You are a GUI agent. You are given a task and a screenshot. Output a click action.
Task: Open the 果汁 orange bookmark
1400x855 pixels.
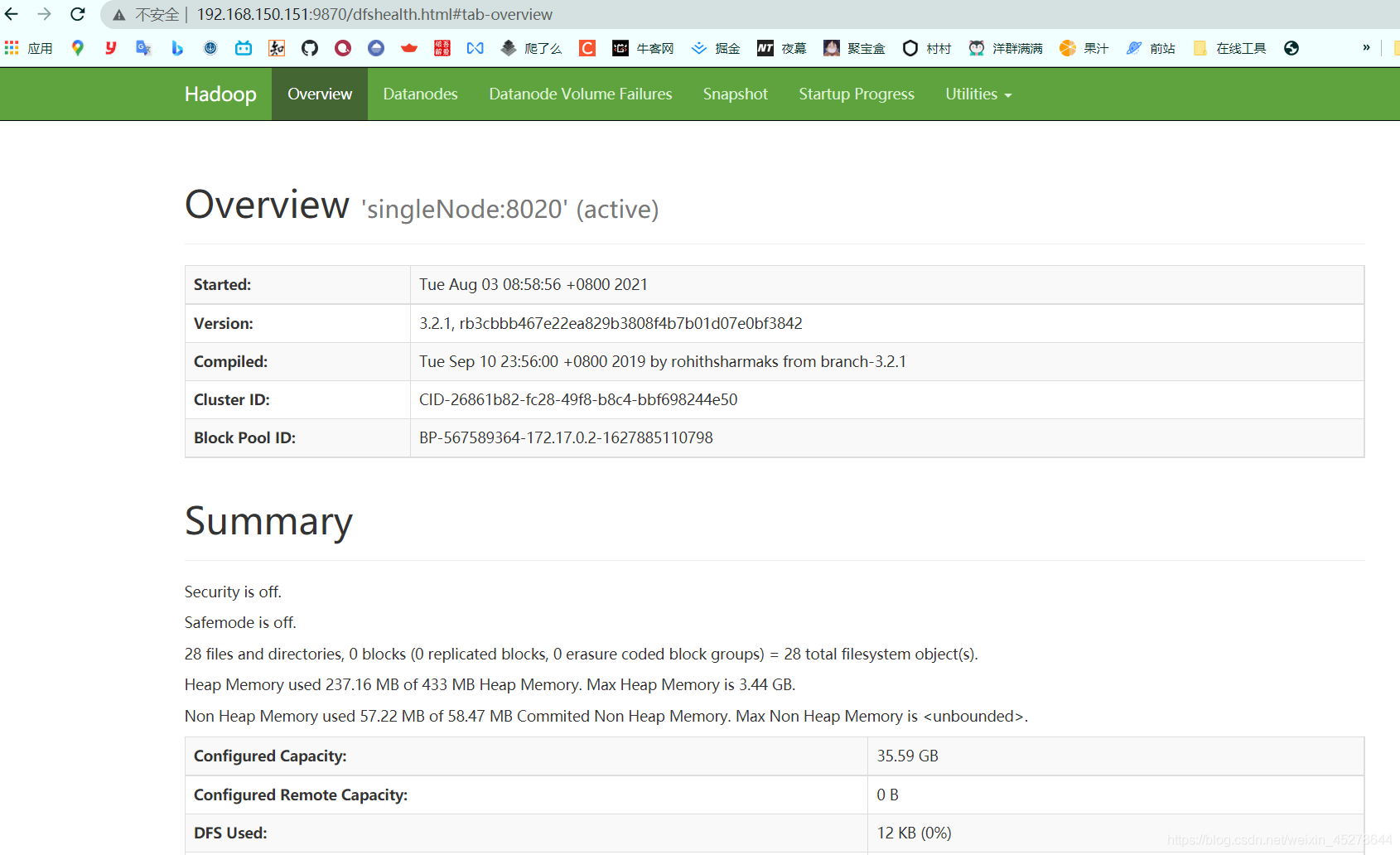click(x=1084, y=48)
